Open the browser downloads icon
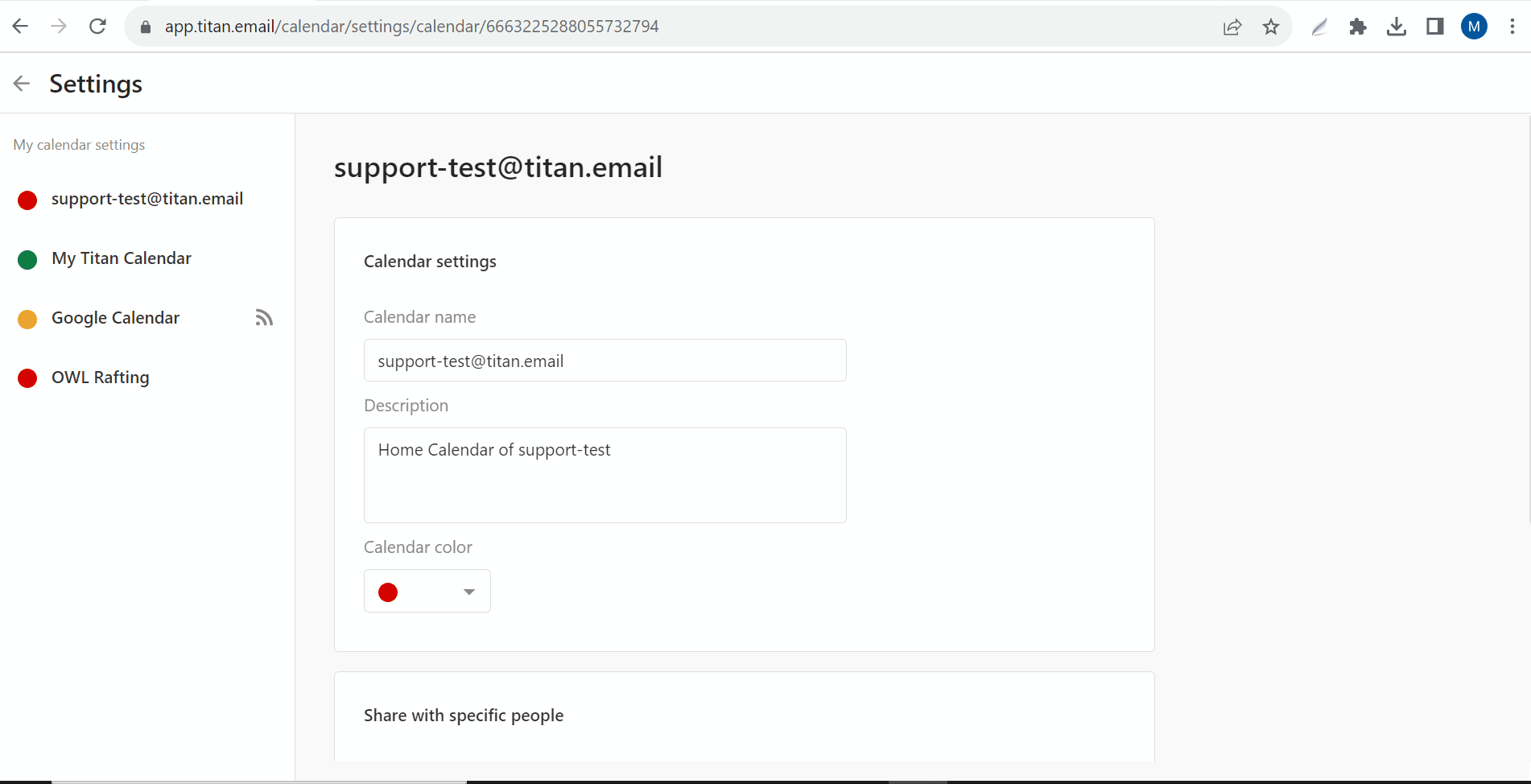The width and height of the screenshot is (1531, 784). [x=1397, y=27]
